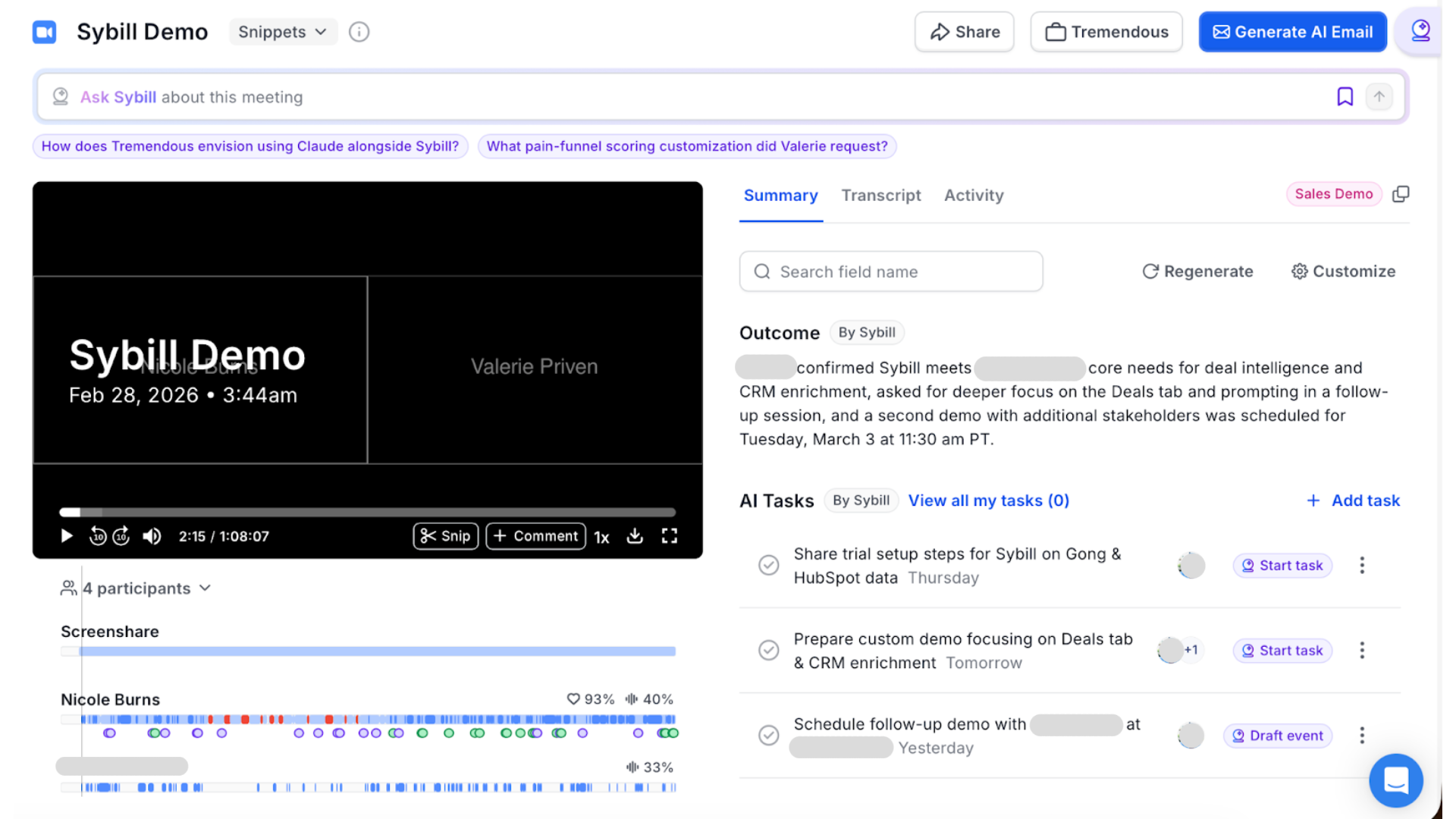Copy the summary with the copy icon

[1401, 194]
